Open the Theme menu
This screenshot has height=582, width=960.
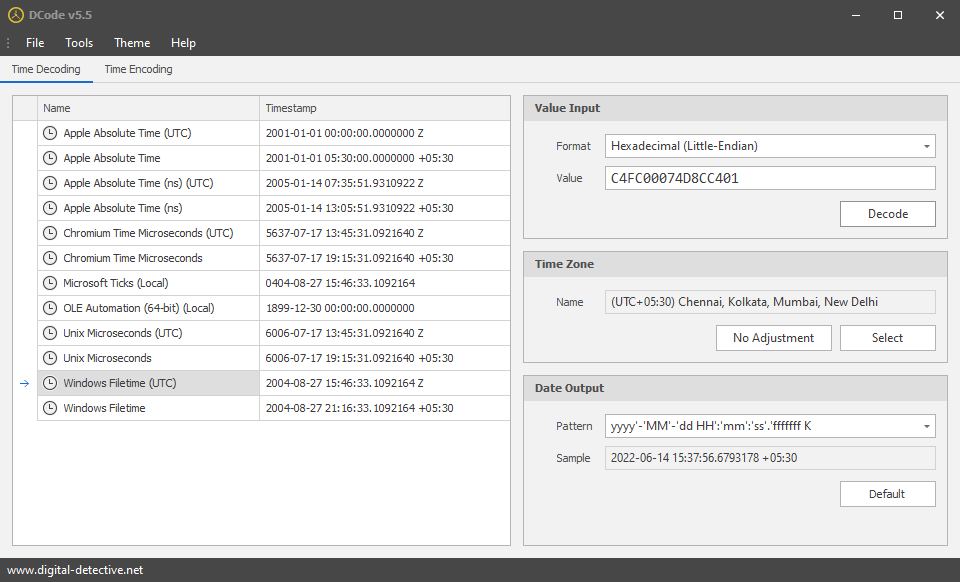pos(132,43)
